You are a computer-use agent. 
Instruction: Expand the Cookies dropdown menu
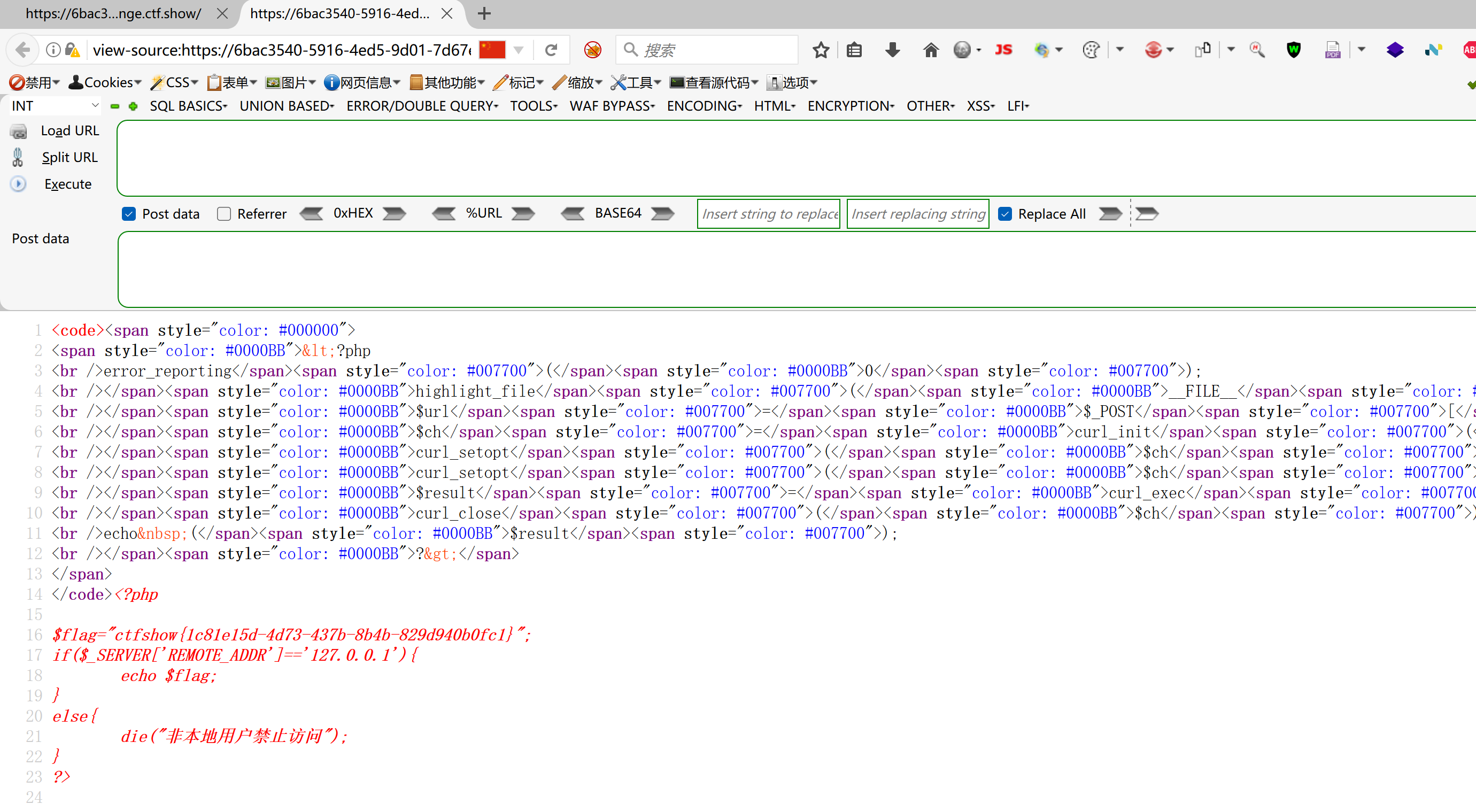point(105,82)
